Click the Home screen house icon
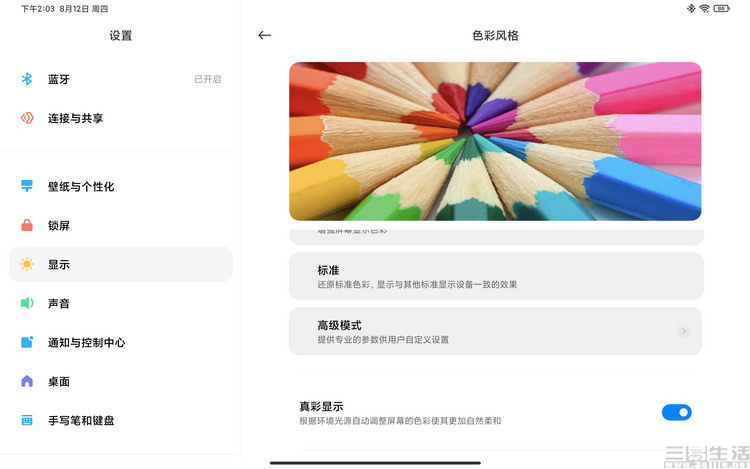This screenshot has height=469, width=750. [28, 382]
